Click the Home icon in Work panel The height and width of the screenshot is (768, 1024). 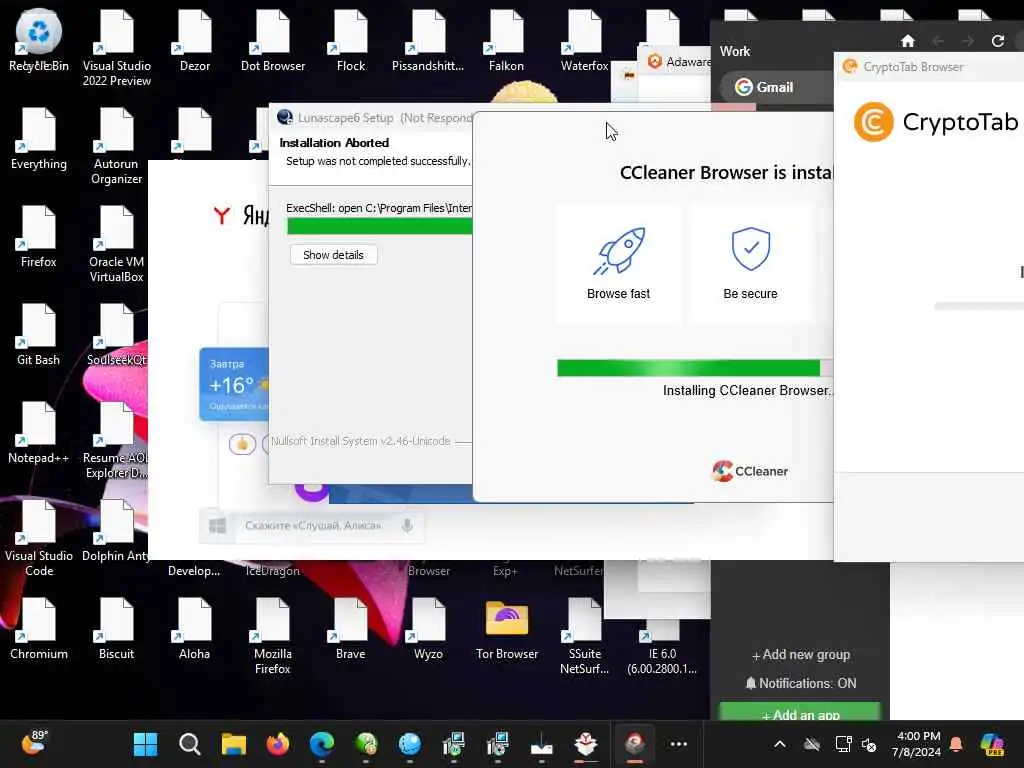[x=907, y=41]
